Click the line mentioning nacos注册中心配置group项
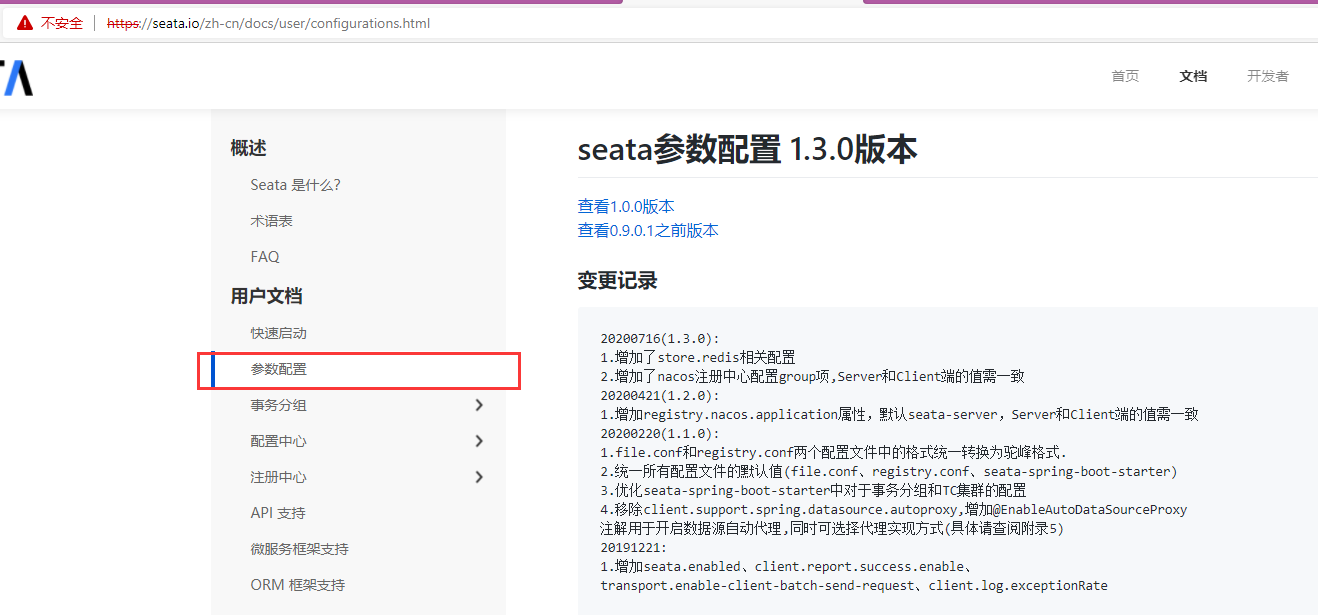The height and width of the screenshot is (615, 1318). [812, 377]
